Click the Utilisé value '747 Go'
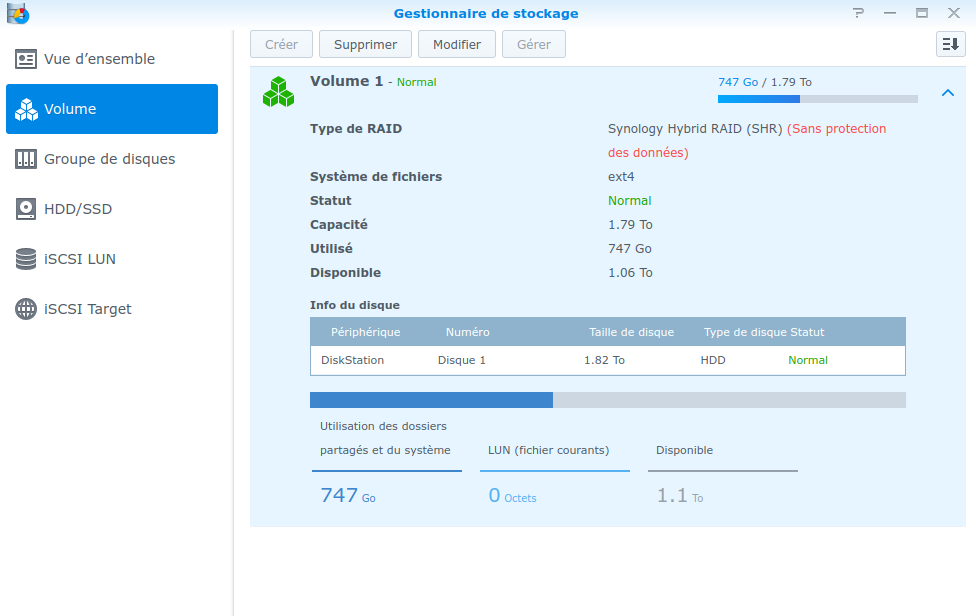976x616 pixels. [630, 249]
